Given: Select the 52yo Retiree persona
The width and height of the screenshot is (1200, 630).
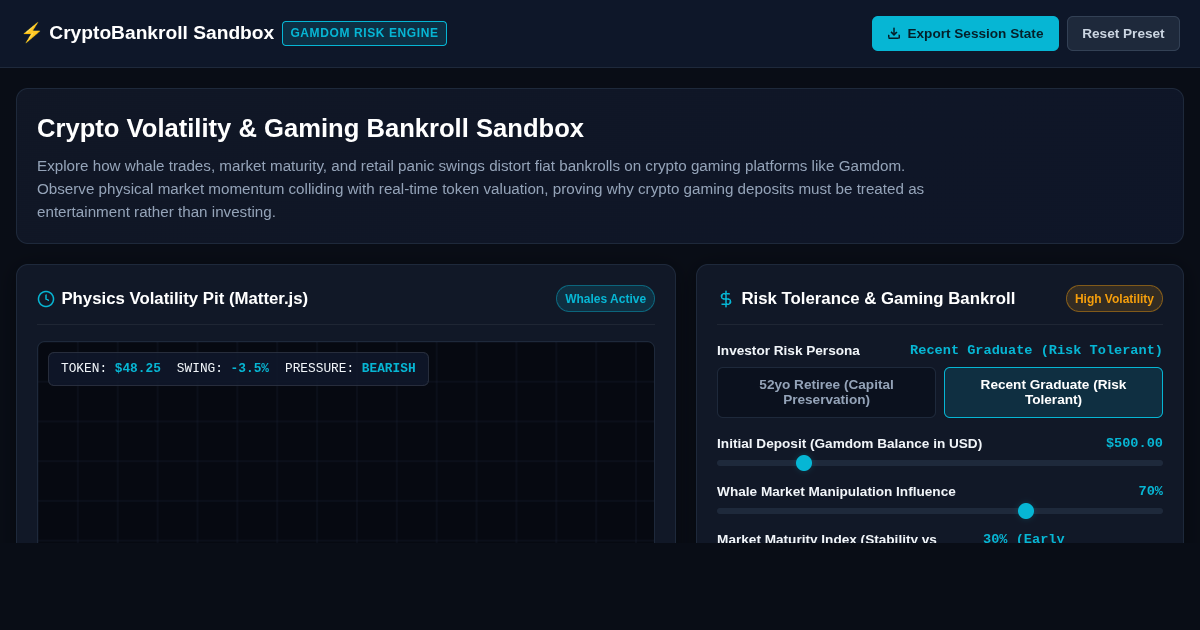Looking at the screenshot, I should [826, 392].
